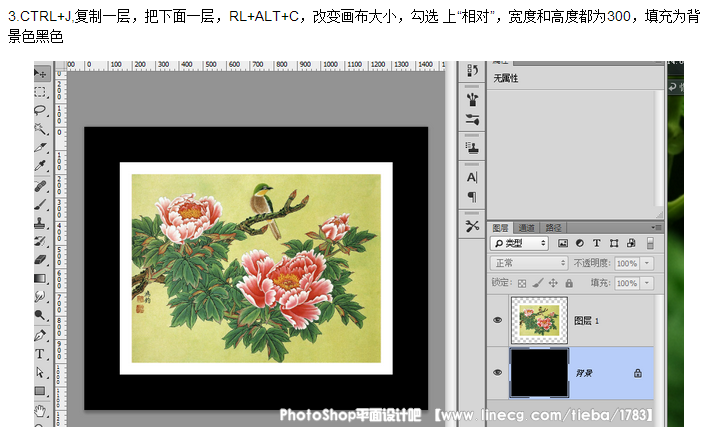Click the 图层 1 layer name

pyautogui.click(x=586, y=320)
